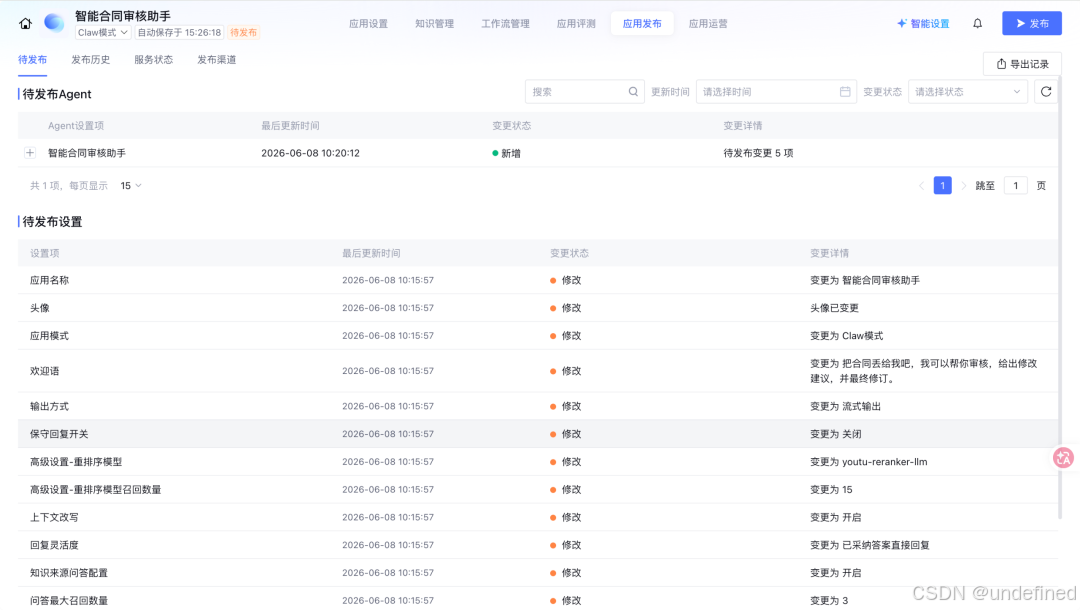Open the 应用设置 tab
The image size is (1080, 610).
click(x=368, y=23)
